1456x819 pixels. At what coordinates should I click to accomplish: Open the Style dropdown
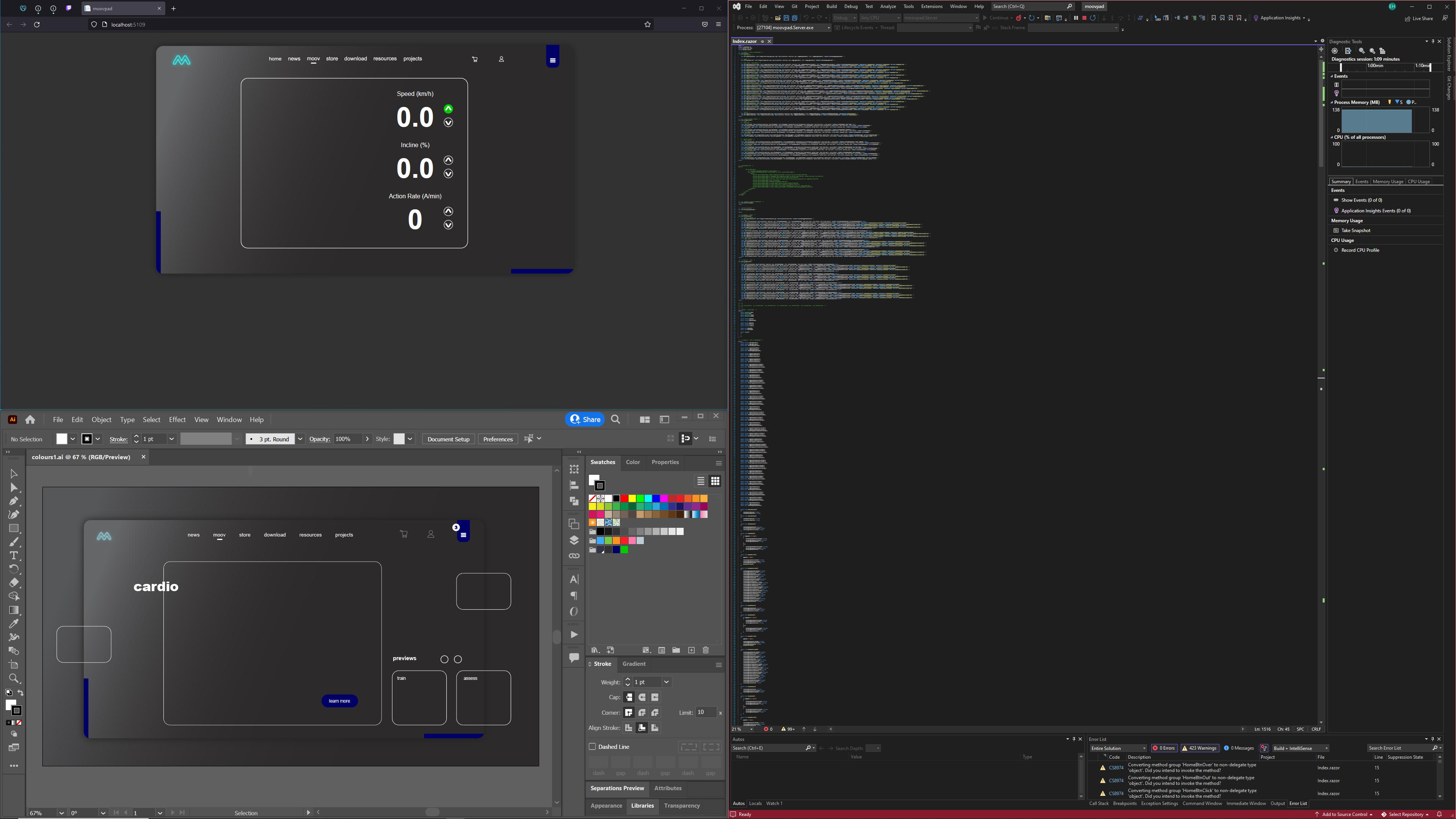(x=410, y=439)
